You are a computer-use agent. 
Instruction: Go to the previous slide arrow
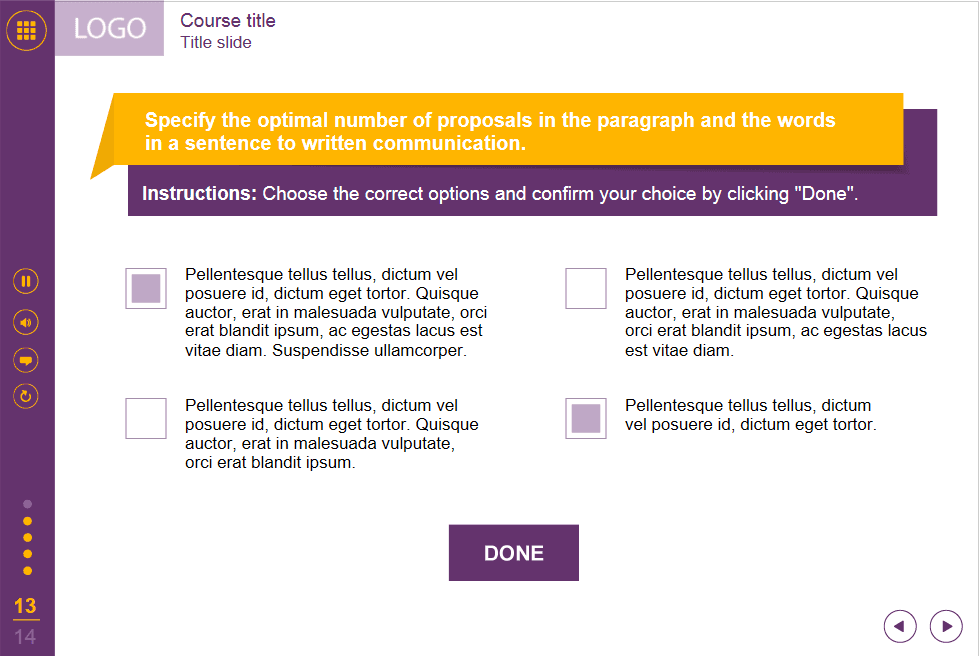(900, 626)
